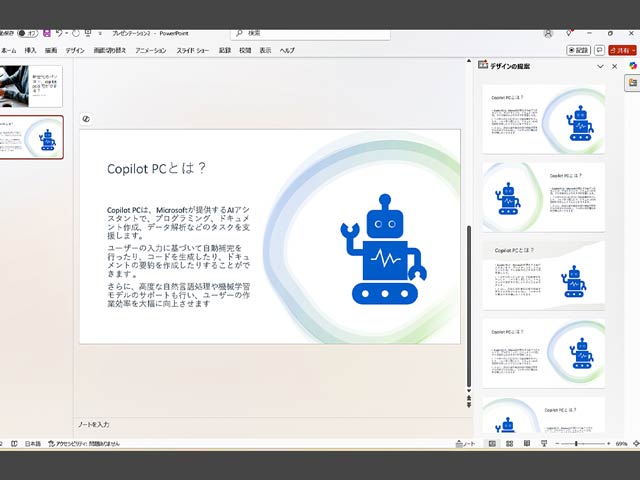Adjust the zoom slider handle

576,444
